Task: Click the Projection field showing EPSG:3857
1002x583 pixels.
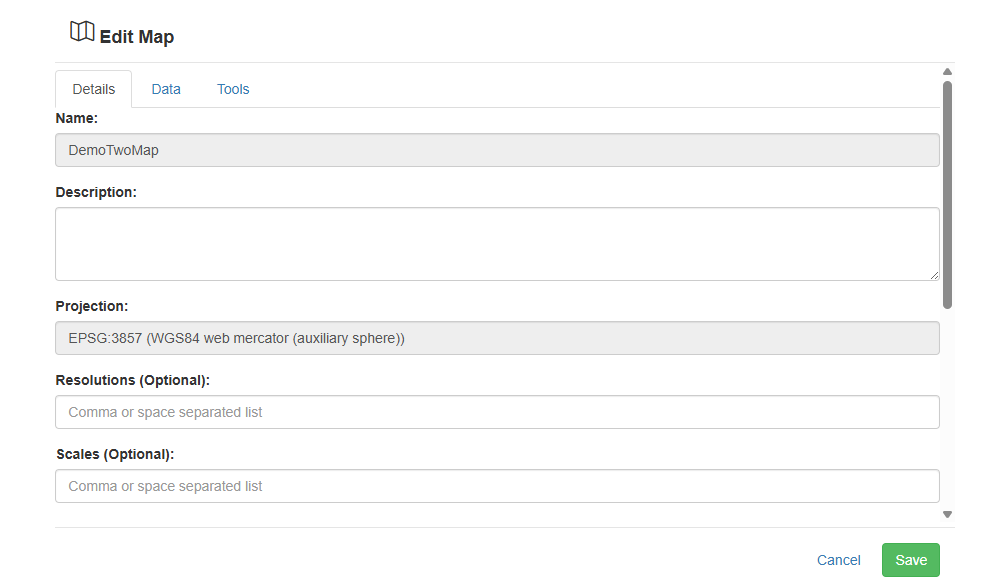Action: coord(497,338)
